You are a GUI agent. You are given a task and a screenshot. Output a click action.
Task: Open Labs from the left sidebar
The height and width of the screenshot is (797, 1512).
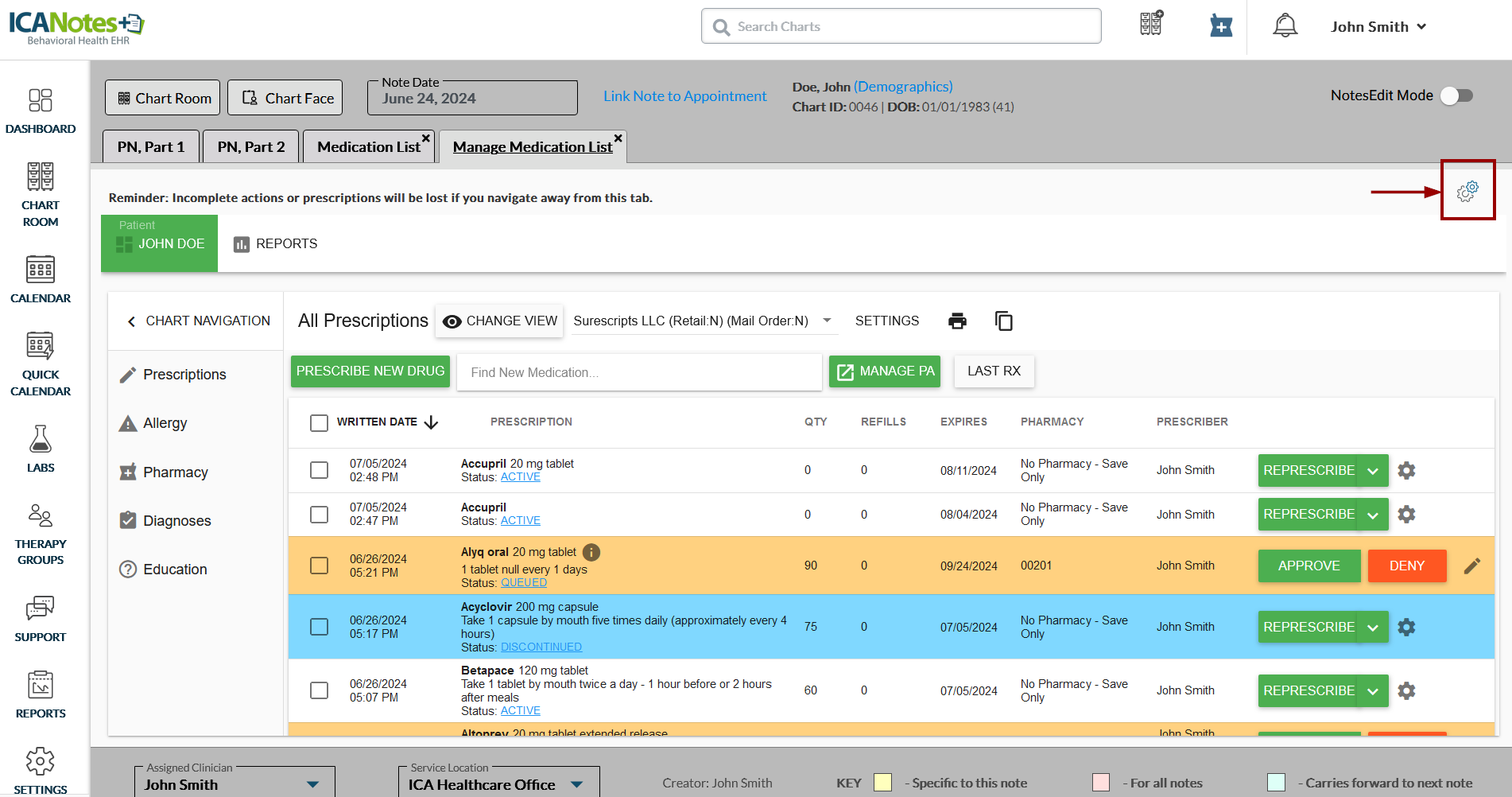coord(41,449)
